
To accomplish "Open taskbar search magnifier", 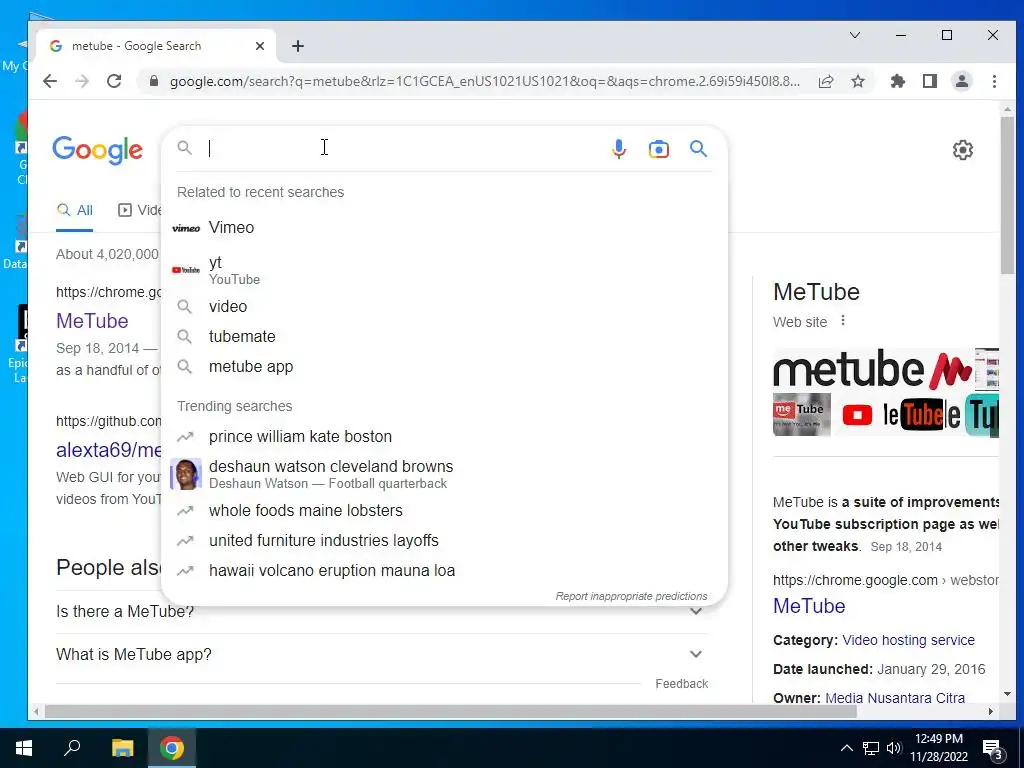I will [x=72, y=748].
